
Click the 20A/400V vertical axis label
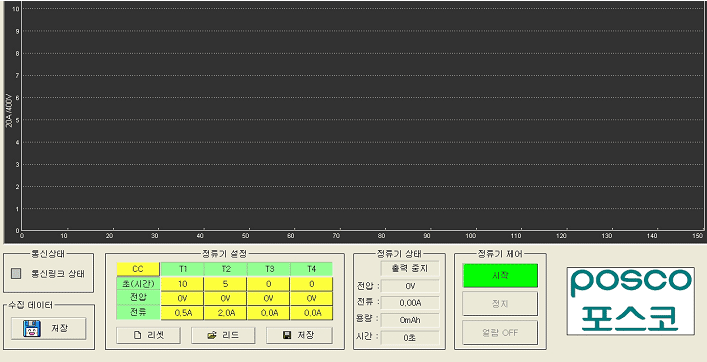coord(9,110)
